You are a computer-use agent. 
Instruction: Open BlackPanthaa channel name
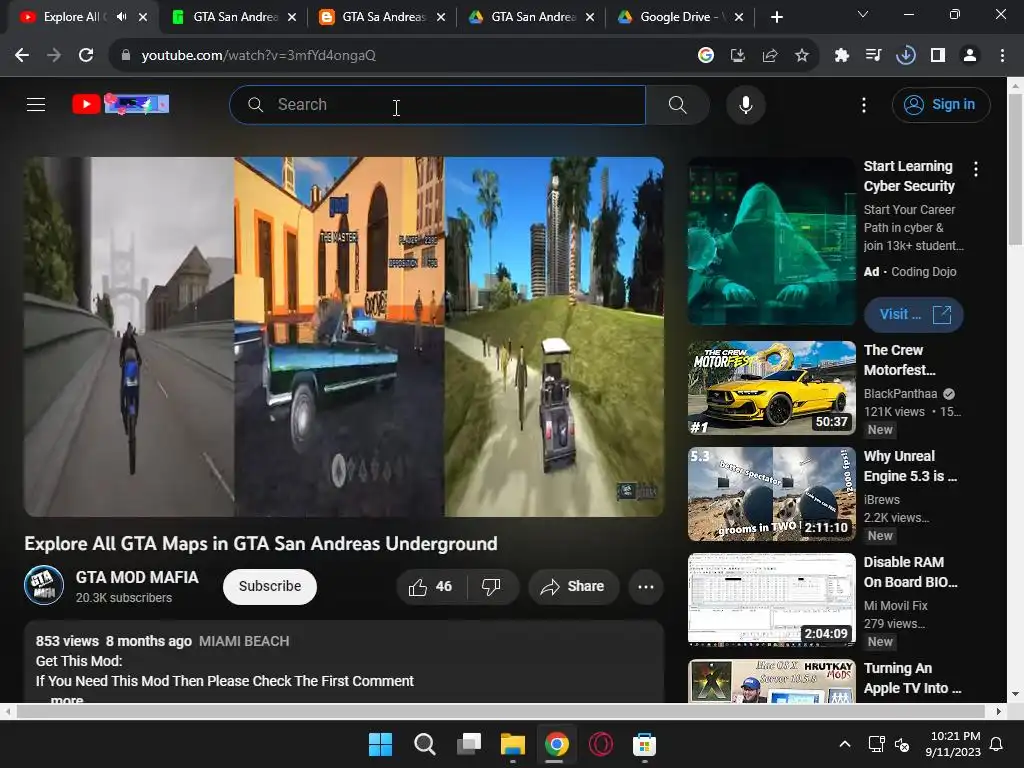tap(900, 394)
